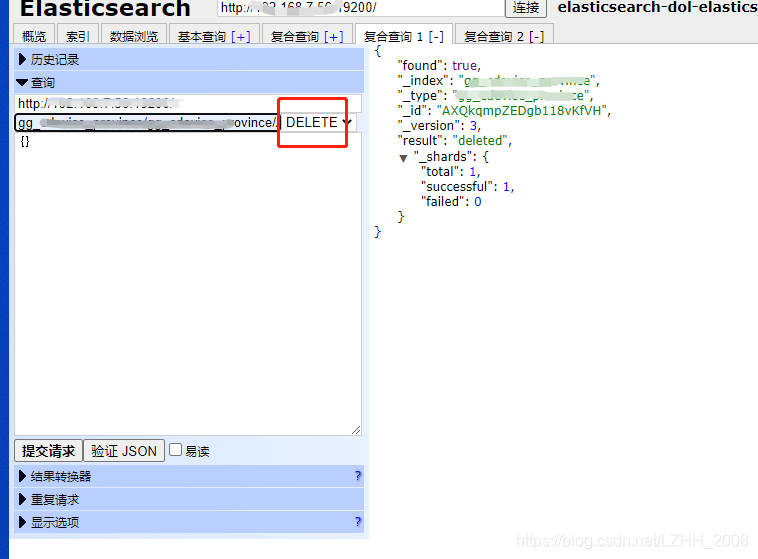Add a new 基本查询 tab with [+]
The image size is (758, 559).
[x=241, y=37]
